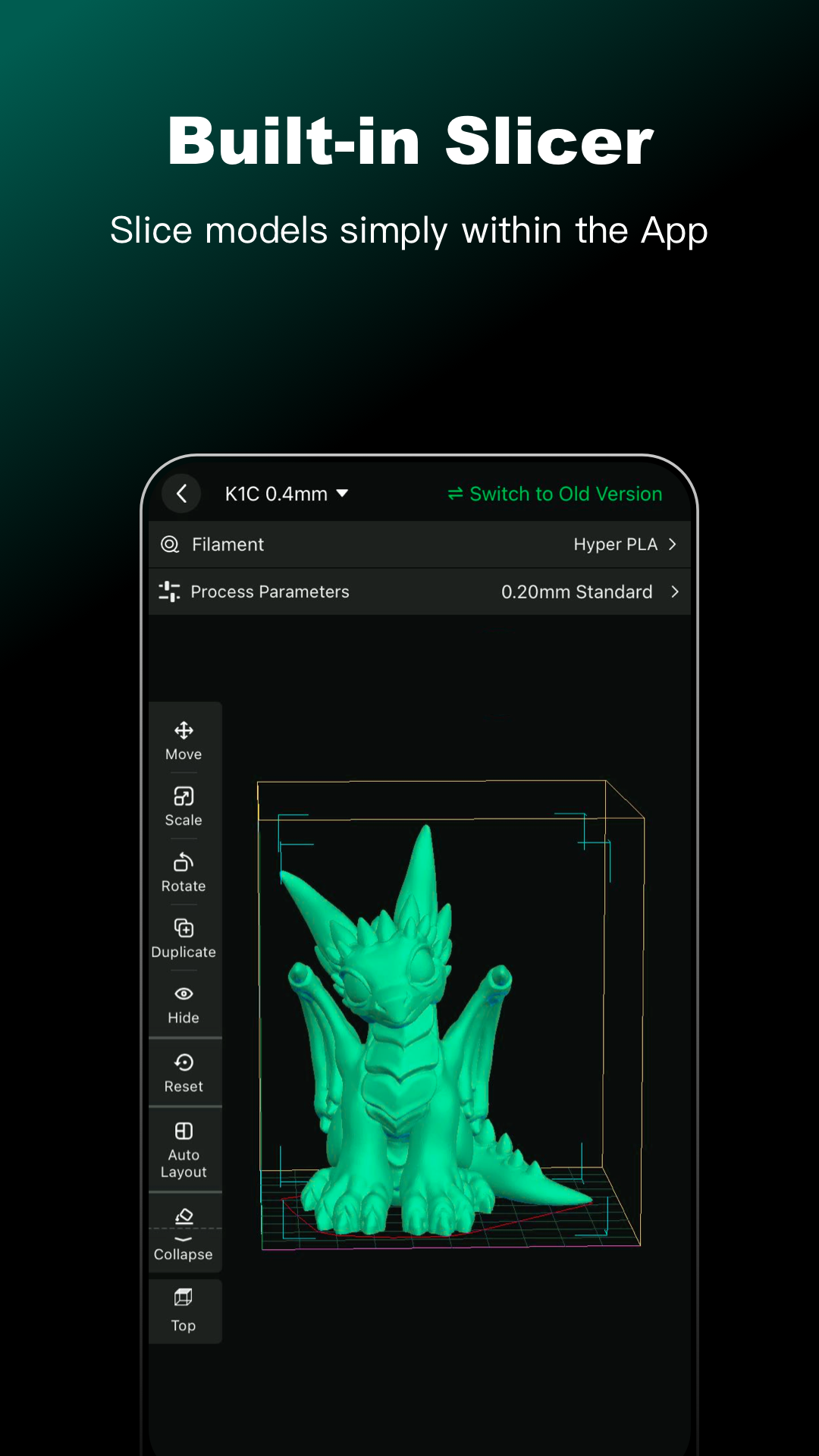Viewport: 819px width, 1456px height.
Task: Open the Filament settings row
Action: click(419, 544)
